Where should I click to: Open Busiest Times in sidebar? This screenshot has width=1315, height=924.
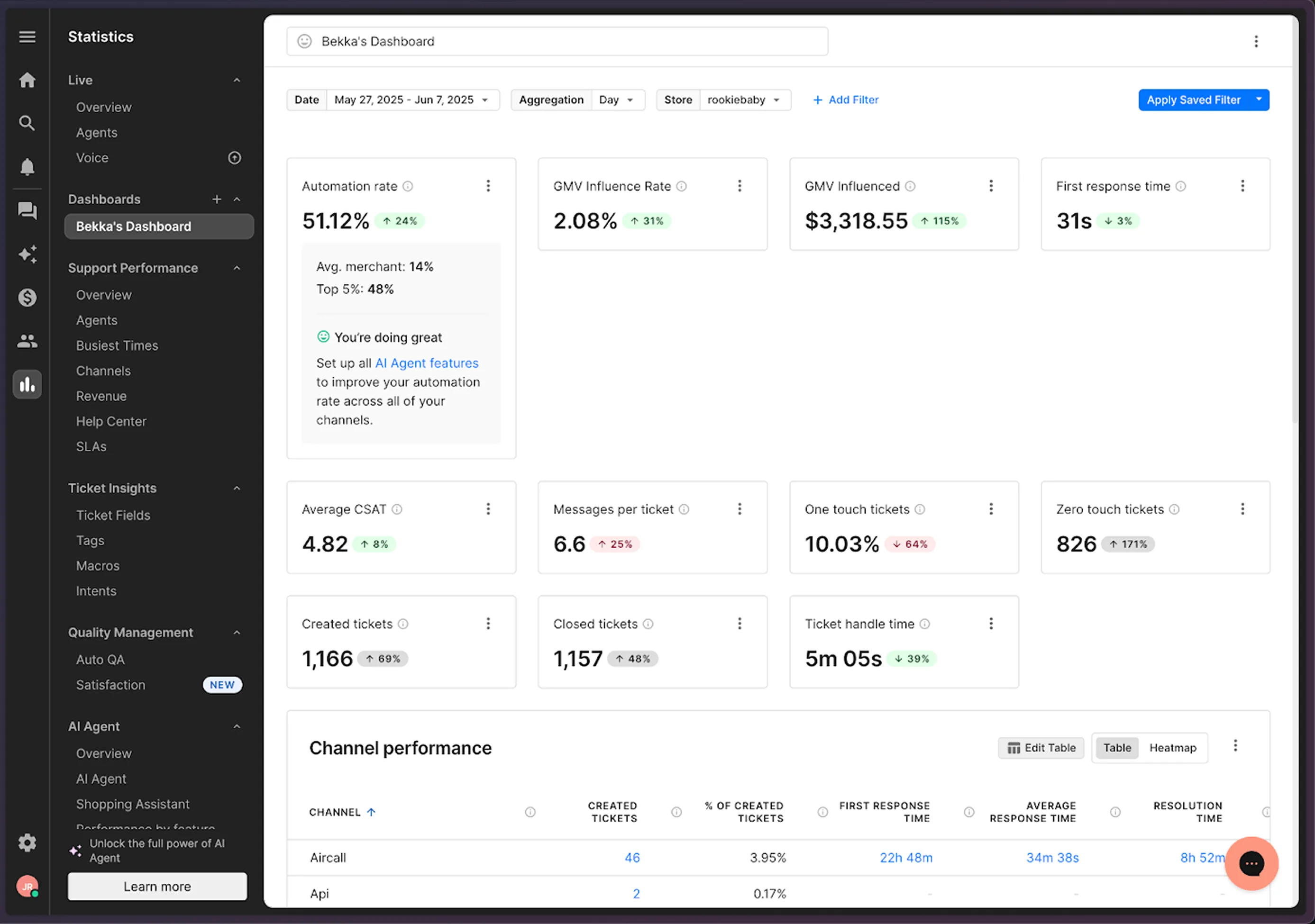coord(117,346)
